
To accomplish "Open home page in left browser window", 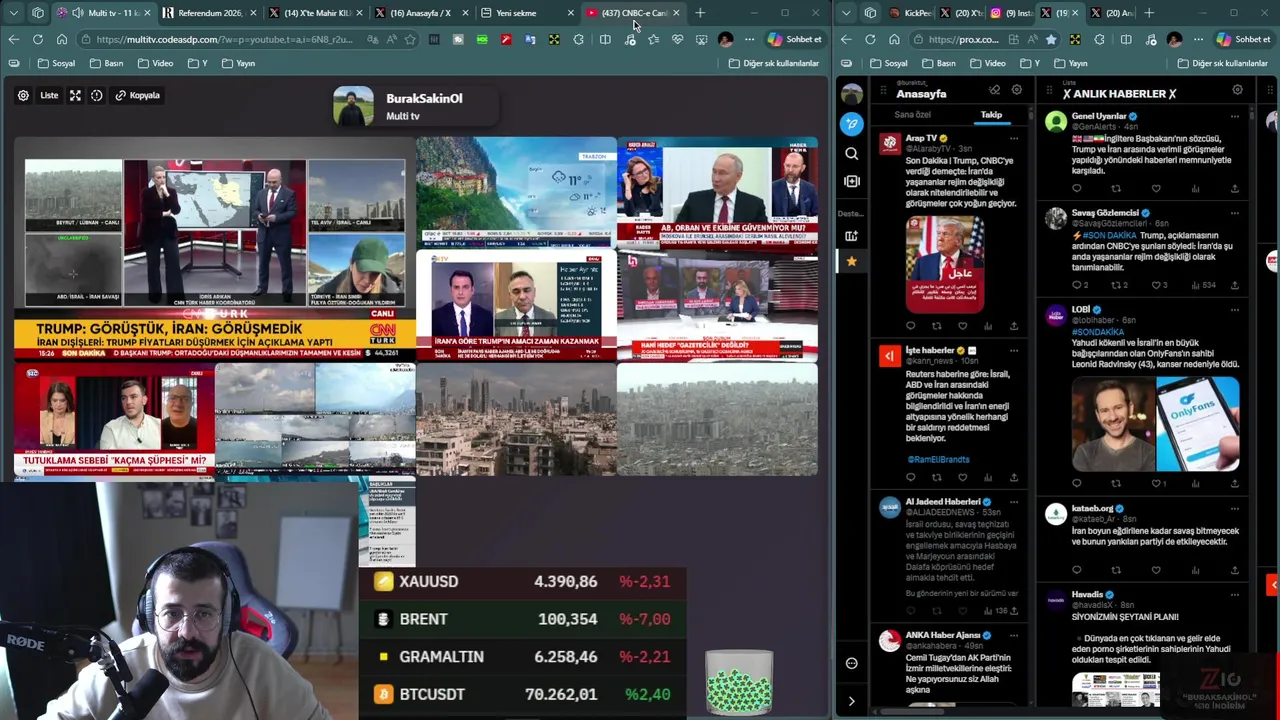I will [61, 39].
